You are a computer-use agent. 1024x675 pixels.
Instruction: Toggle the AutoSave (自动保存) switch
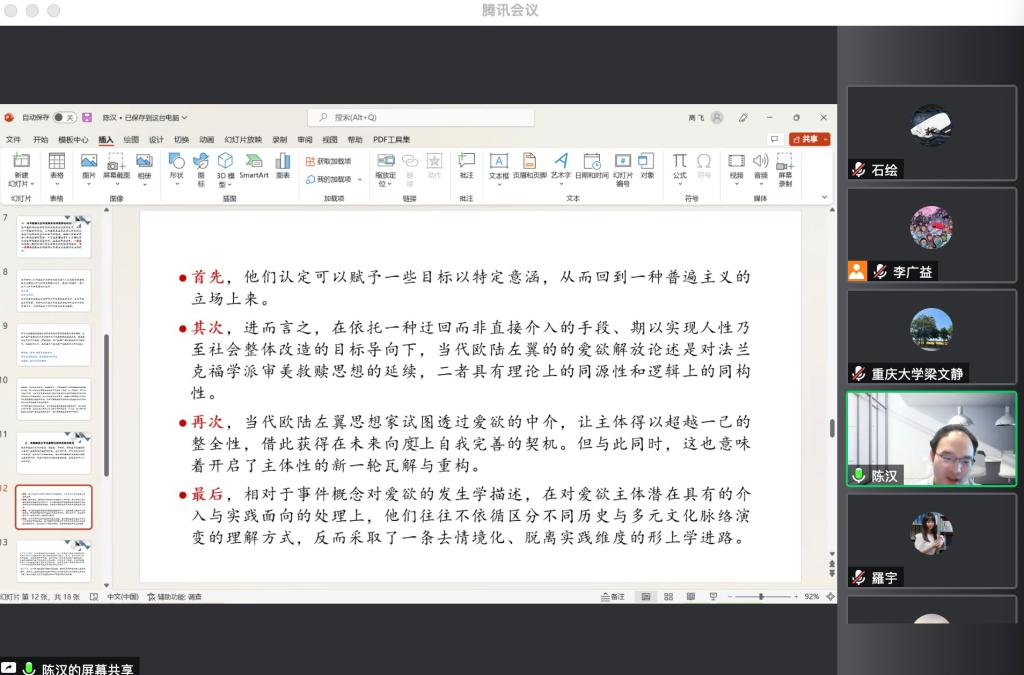[x=65, y=118]
